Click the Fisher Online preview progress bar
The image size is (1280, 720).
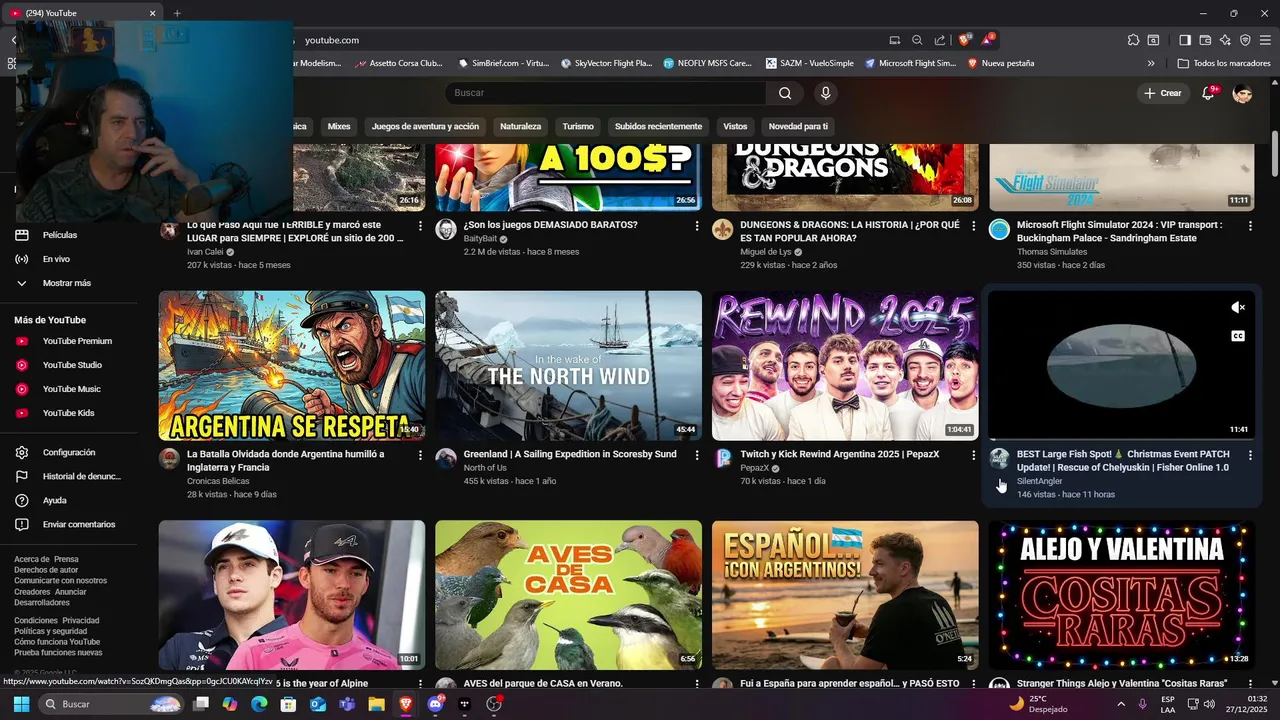1122,440
